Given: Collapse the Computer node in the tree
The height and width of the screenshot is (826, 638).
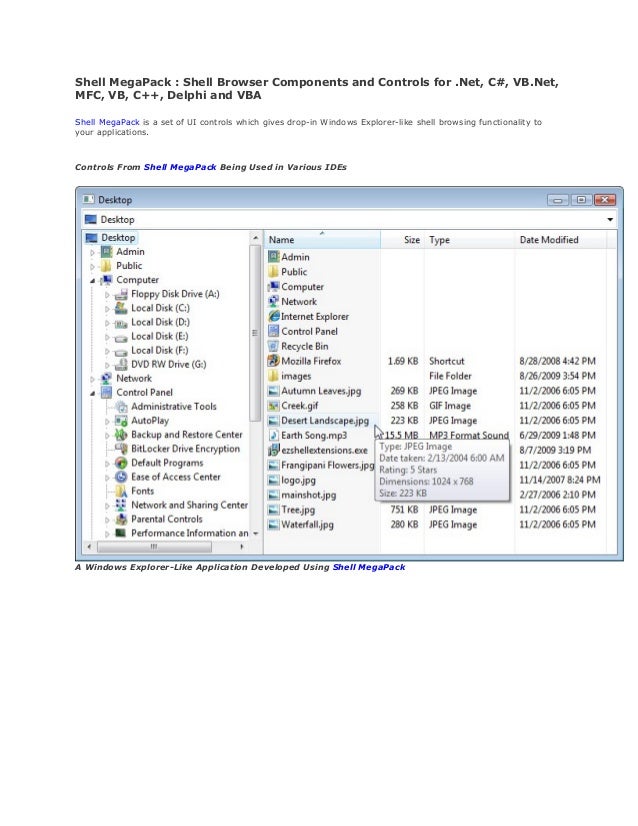Looking at the screenshot, I should (92, 281).
